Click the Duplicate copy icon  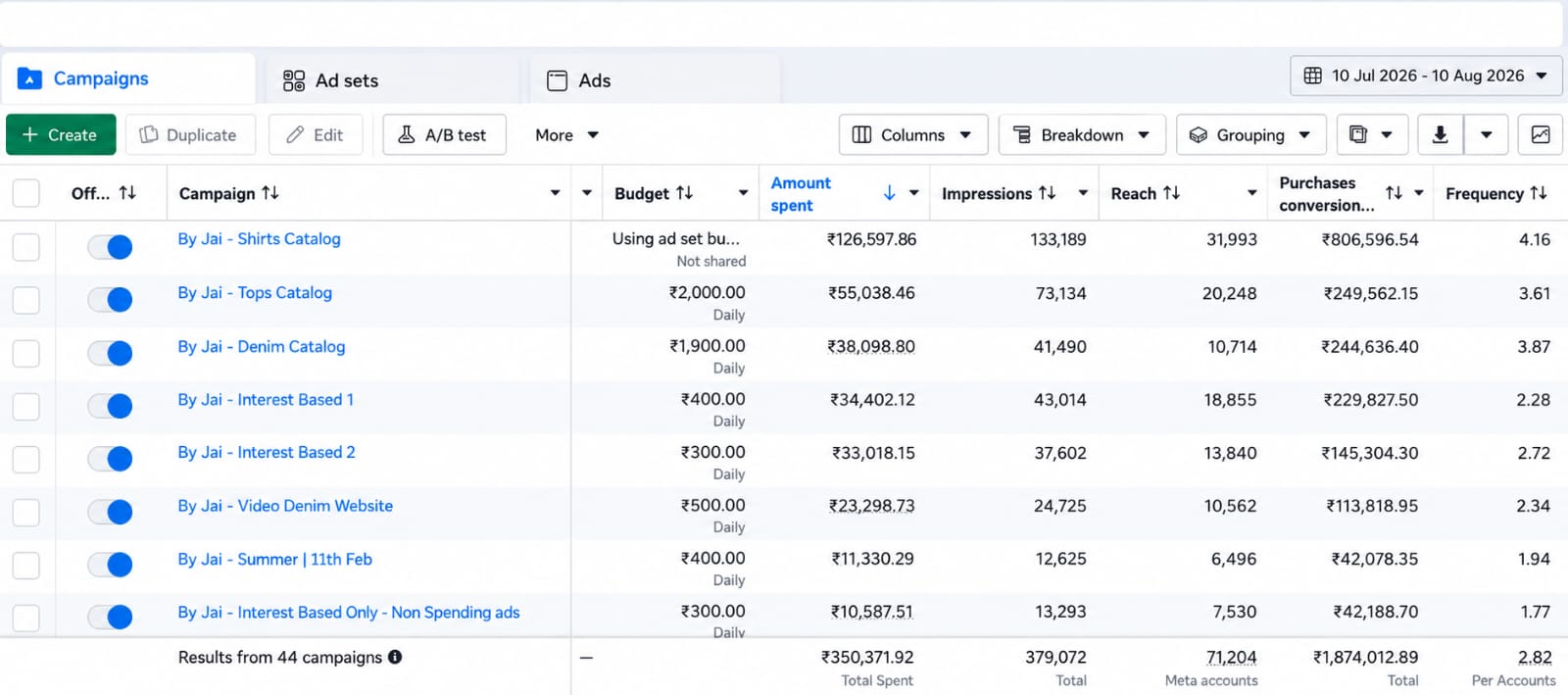click(149, 134)
